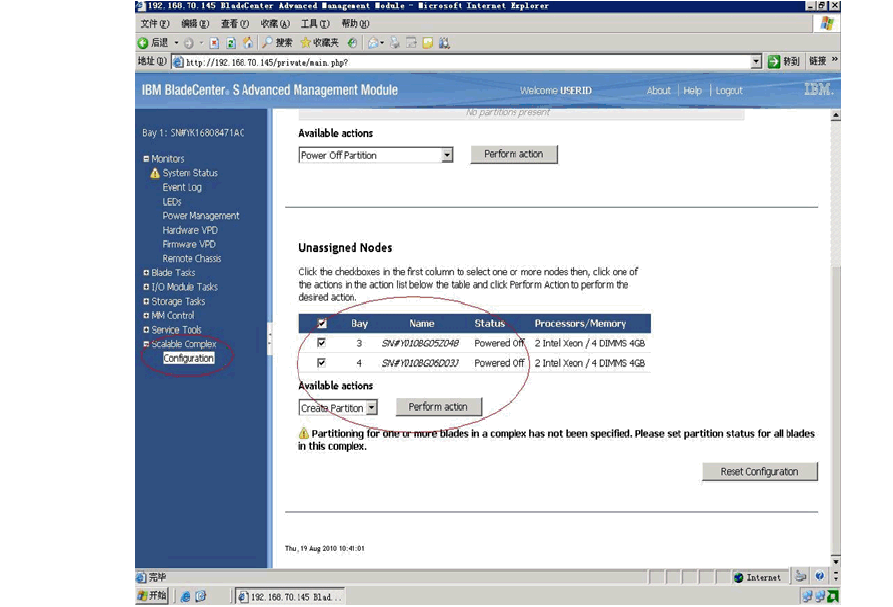893x607 pixels.
Task: Expand the I/O Module Tasks section
Action: [146, 288]
